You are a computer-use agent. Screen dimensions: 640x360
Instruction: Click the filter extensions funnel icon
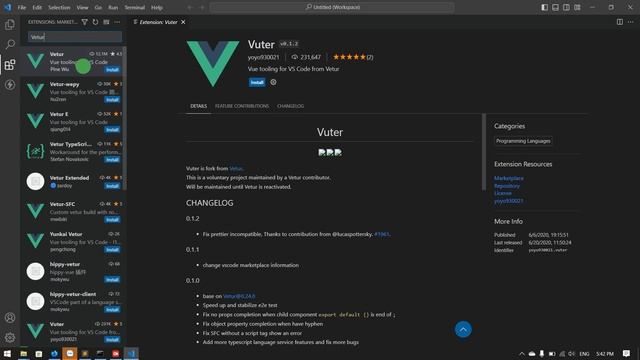pyautogui.click(x=84, y=22)
